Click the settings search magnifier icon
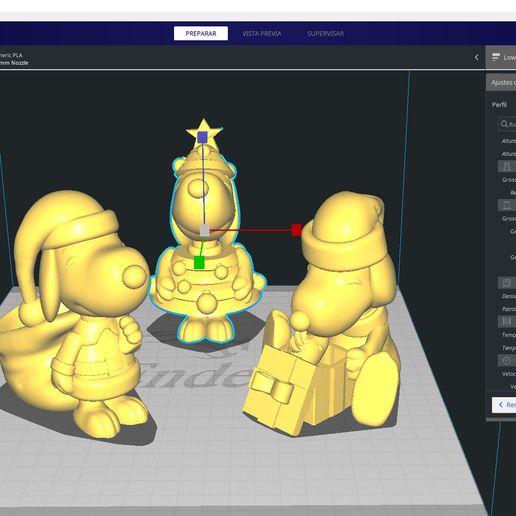 [504, 124]
